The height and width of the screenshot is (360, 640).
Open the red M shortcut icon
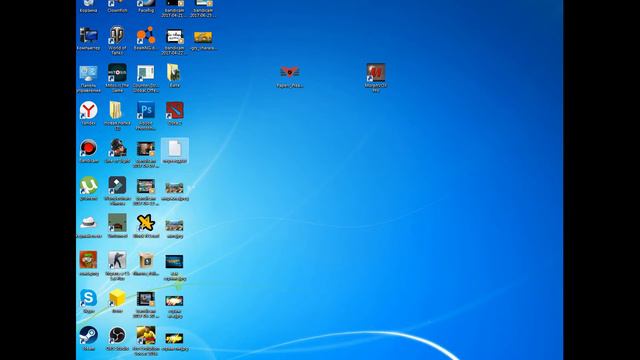click(376, 73)
